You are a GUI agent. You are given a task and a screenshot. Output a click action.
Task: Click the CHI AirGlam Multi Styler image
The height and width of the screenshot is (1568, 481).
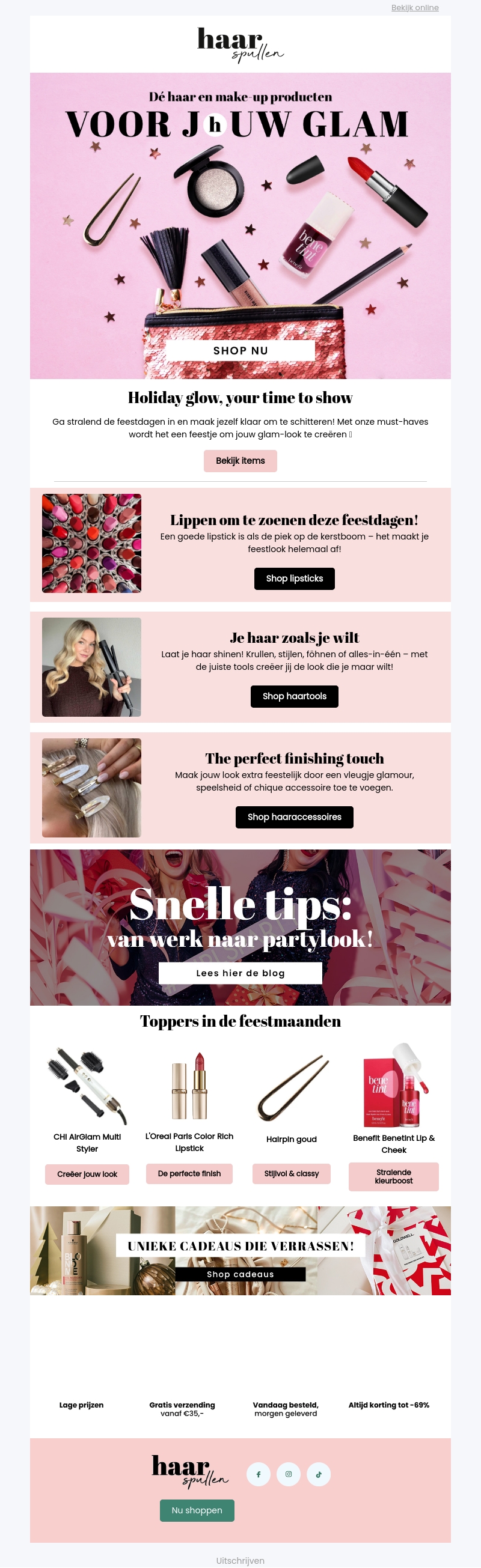[x=87, y=1086]
